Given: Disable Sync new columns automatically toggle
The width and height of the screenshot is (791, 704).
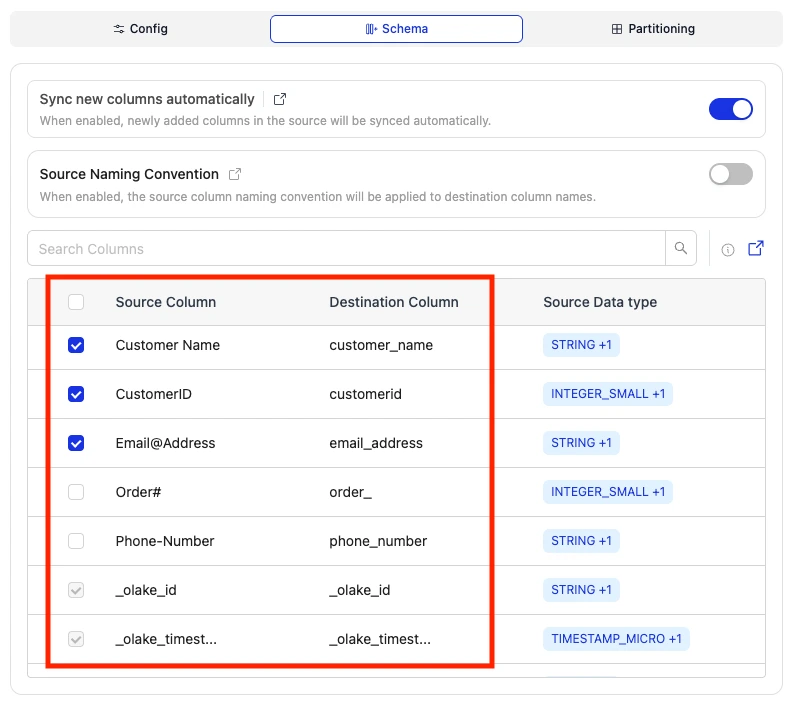Looking at the screenshot, I should 730,109.
